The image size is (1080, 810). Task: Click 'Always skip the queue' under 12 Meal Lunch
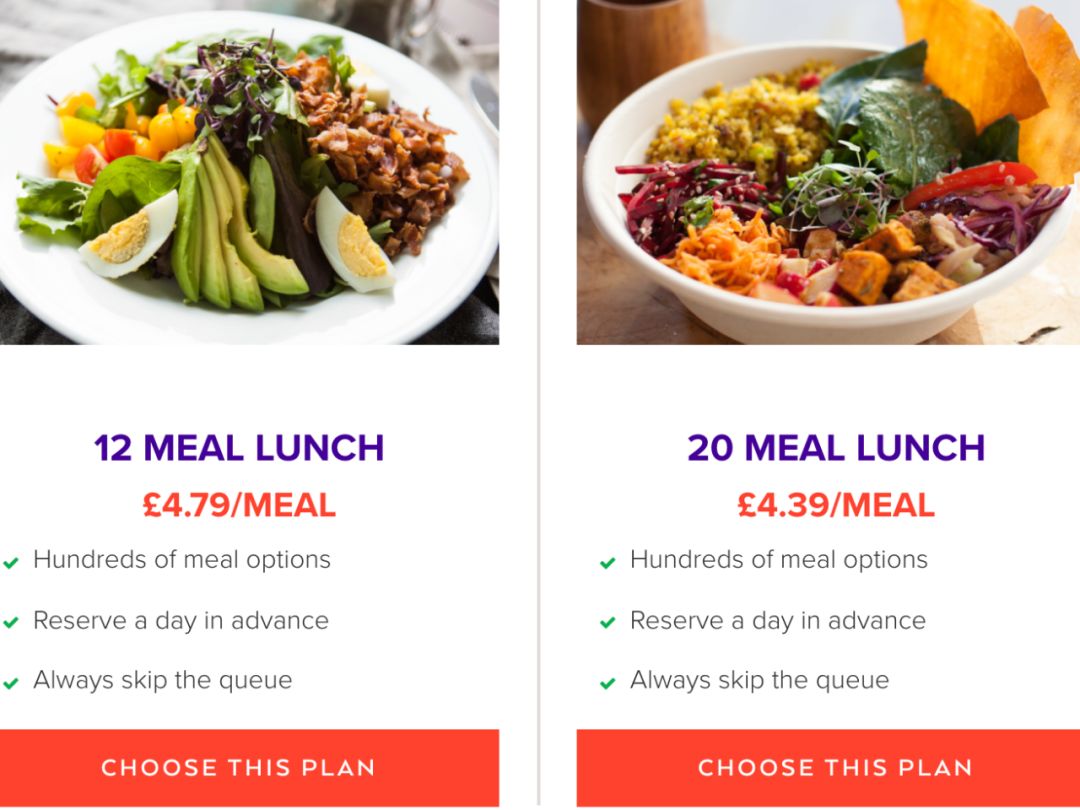point(163,680)
